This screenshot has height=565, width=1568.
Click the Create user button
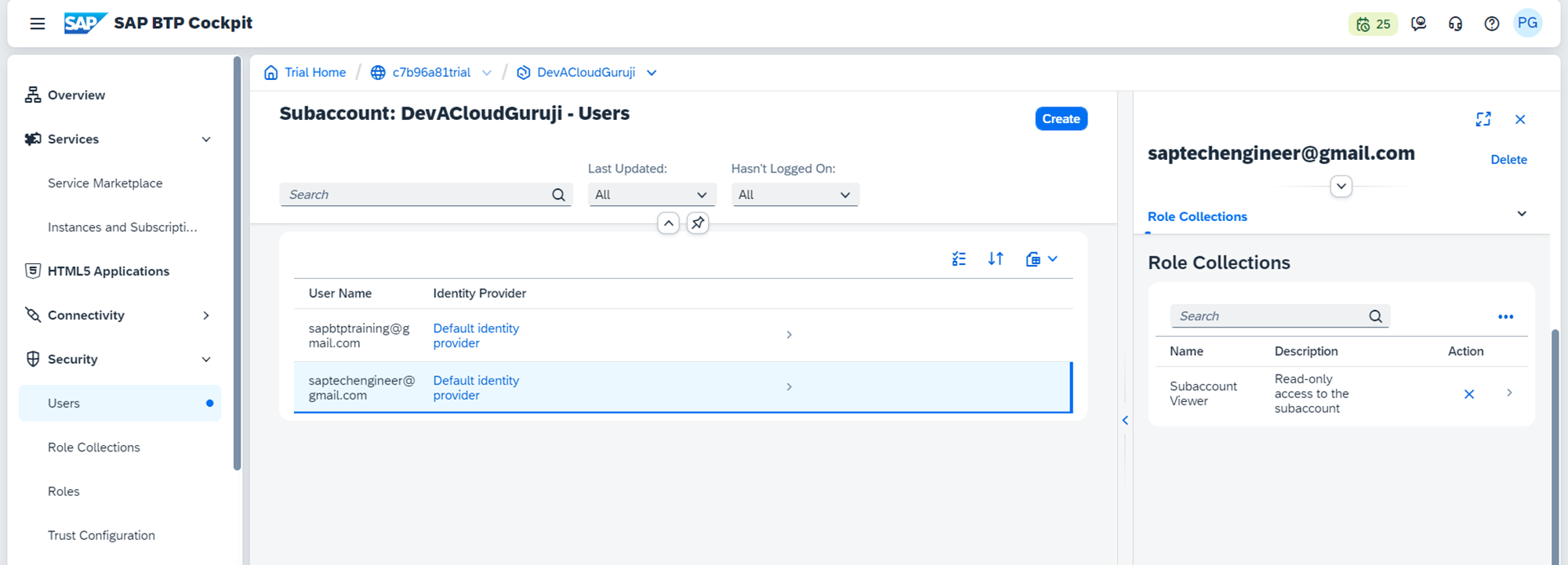tap(1061, 119)
